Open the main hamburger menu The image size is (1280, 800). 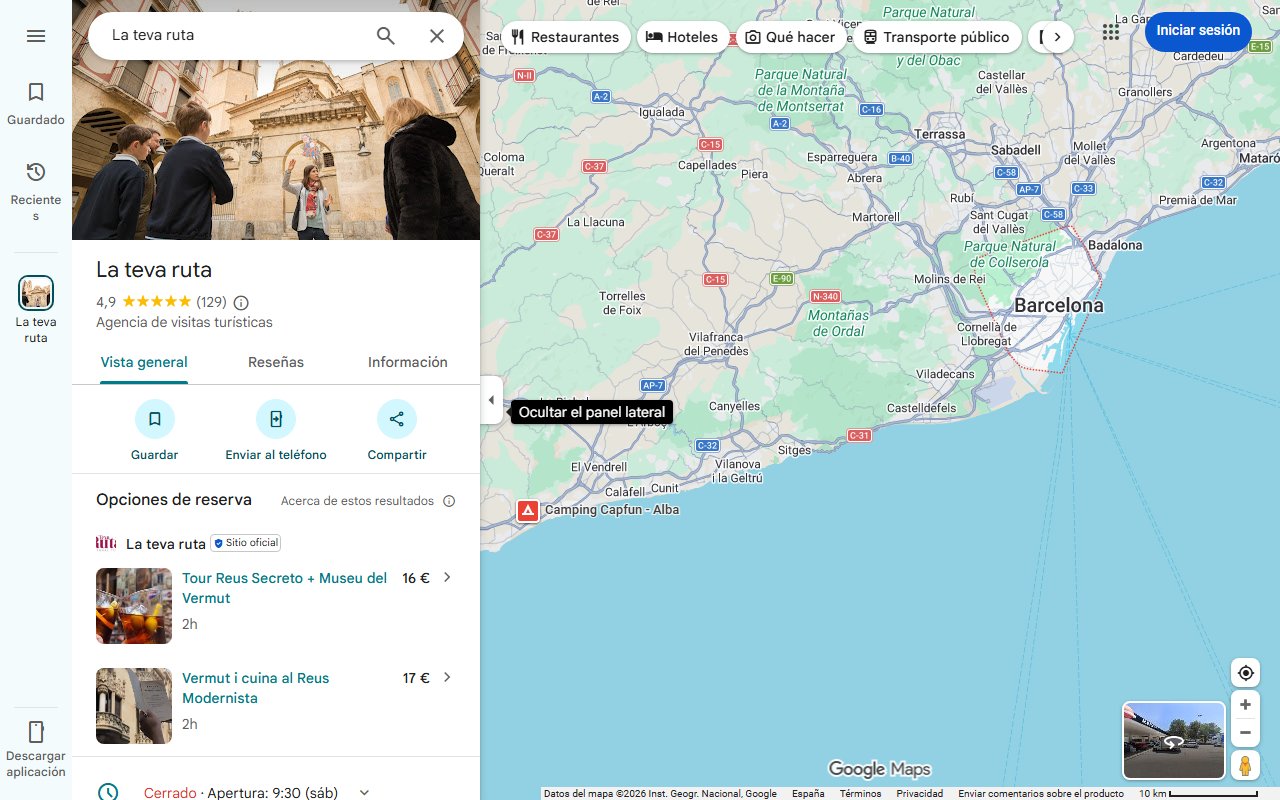pos(36,35)
